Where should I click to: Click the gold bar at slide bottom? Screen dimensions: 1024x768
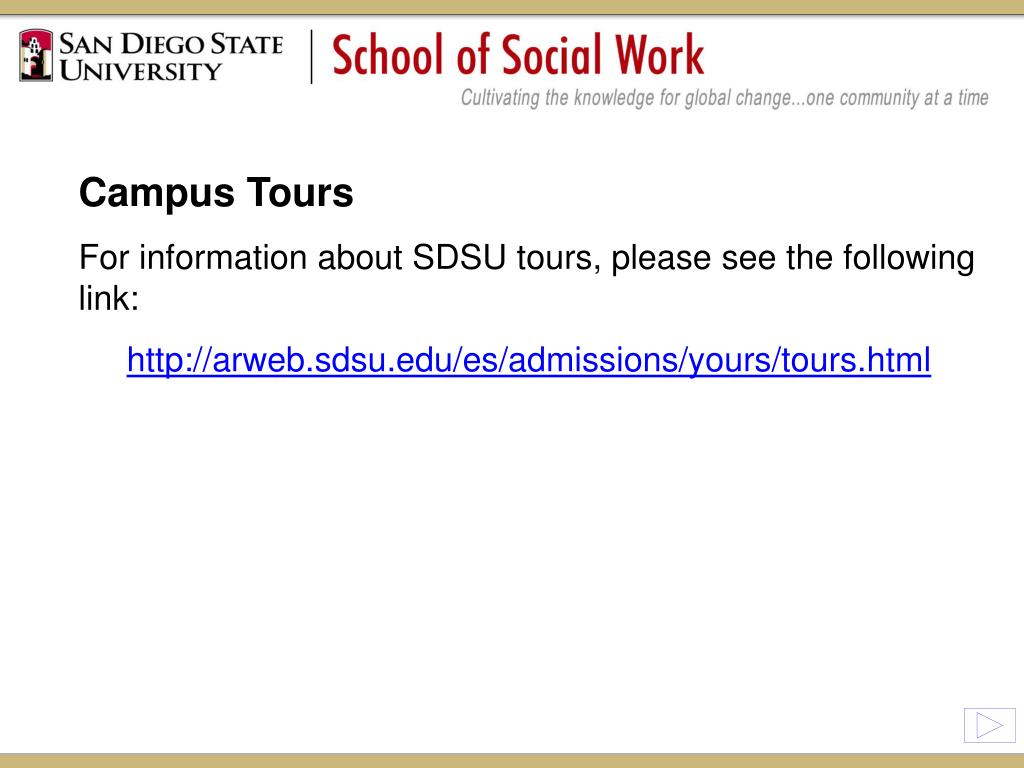coord(512,761)
